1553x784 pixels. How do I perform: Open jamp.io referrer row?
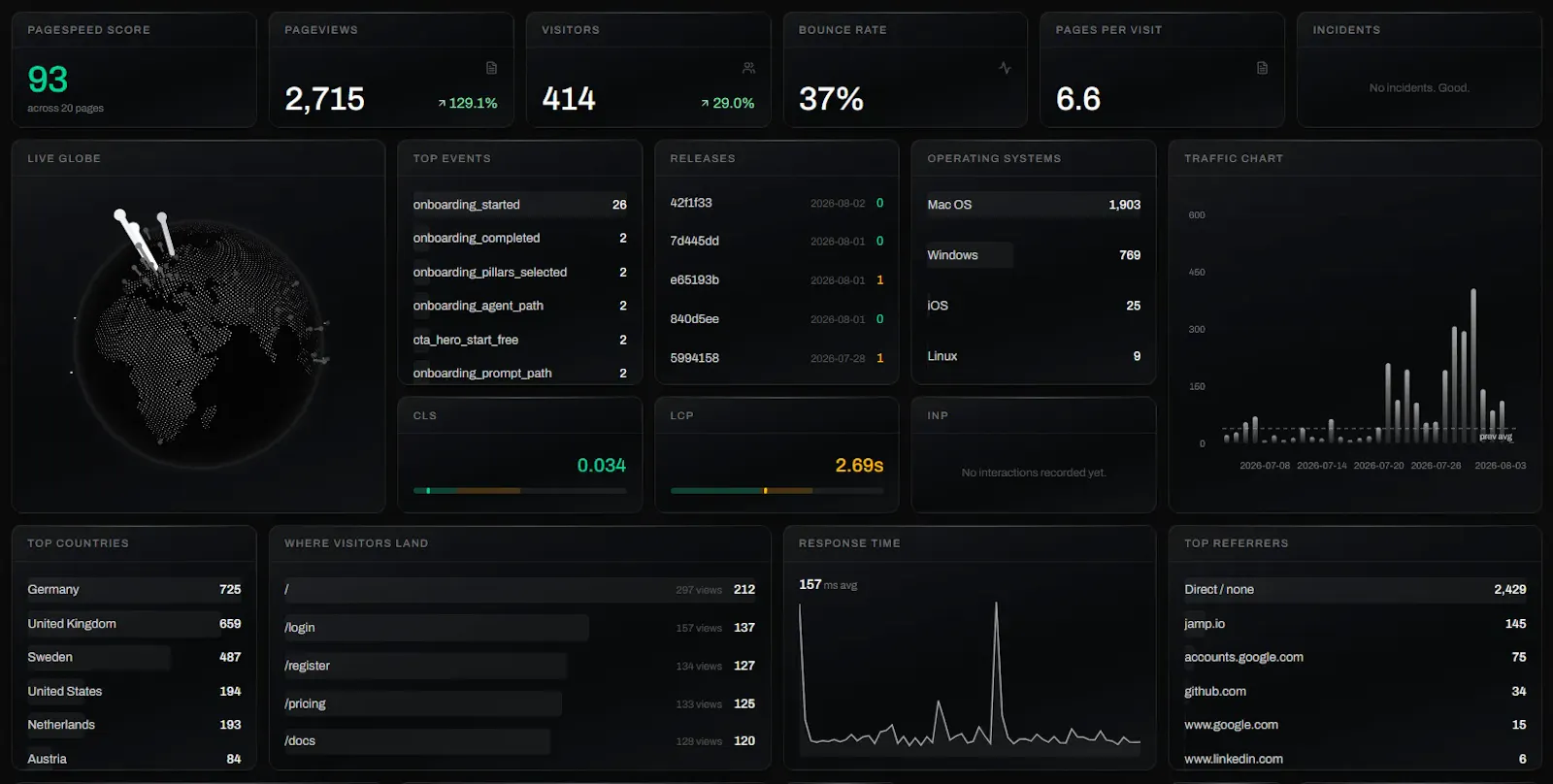tap(1355, 624)
